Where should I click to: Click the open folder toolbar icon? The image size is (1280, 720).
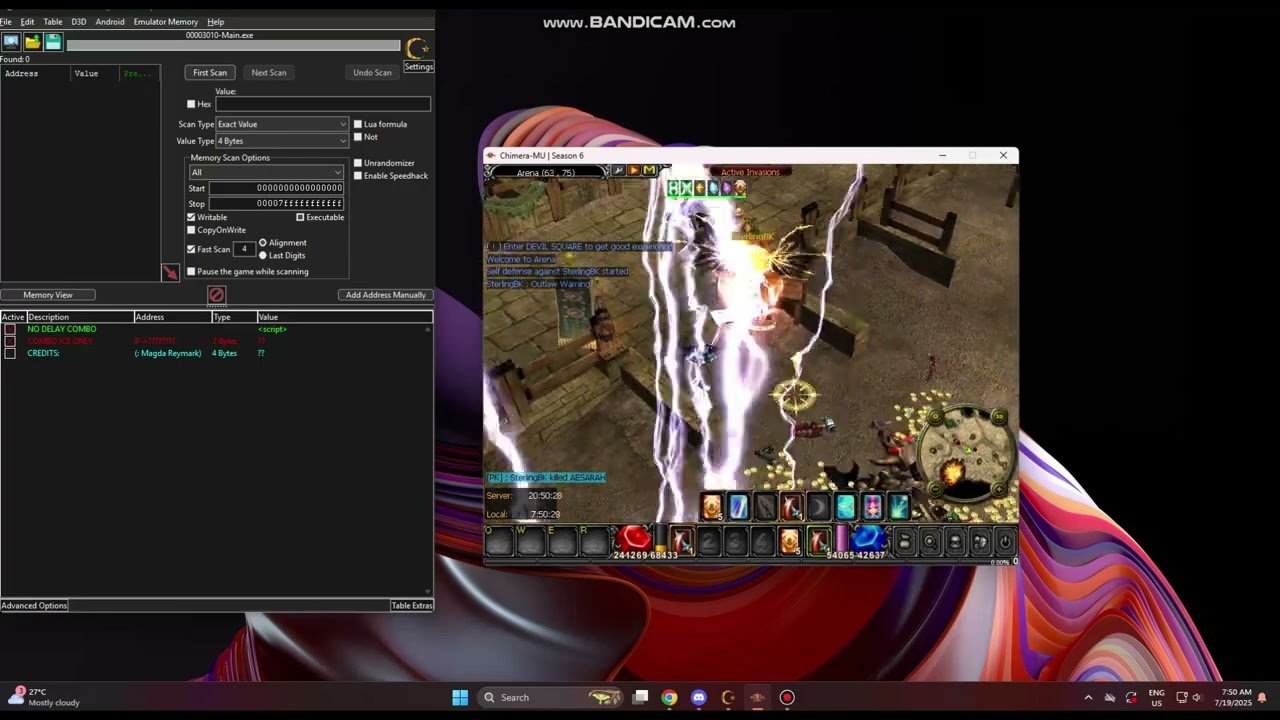pyautogui.click(x=32, y=42)
